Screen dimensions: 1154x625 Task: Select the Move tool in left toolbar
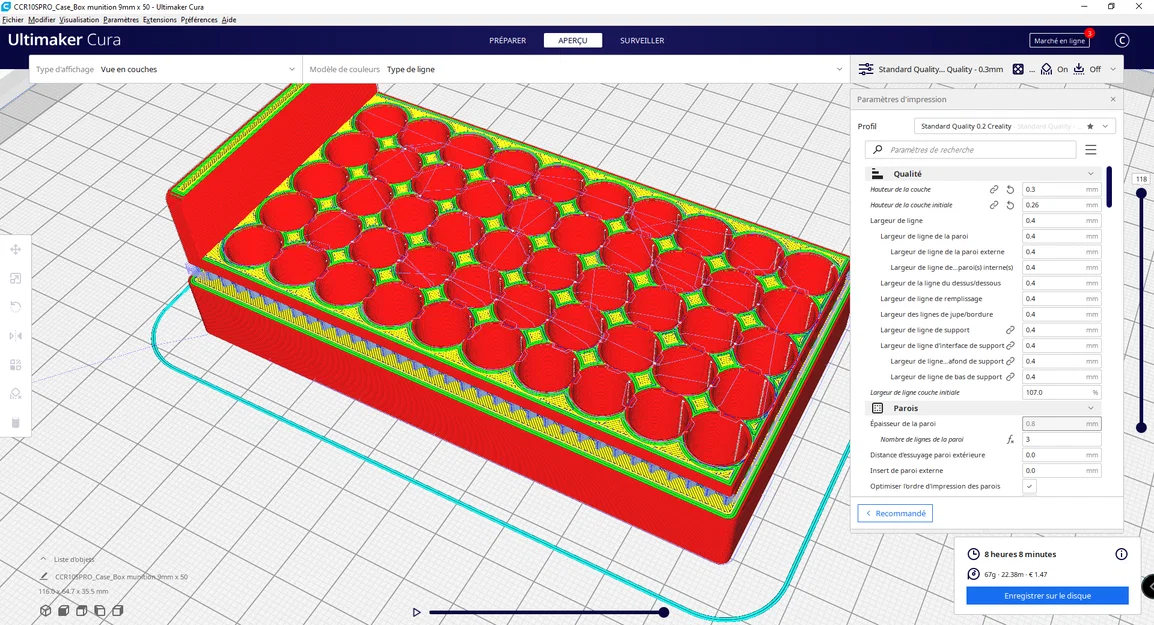[15, 250]
